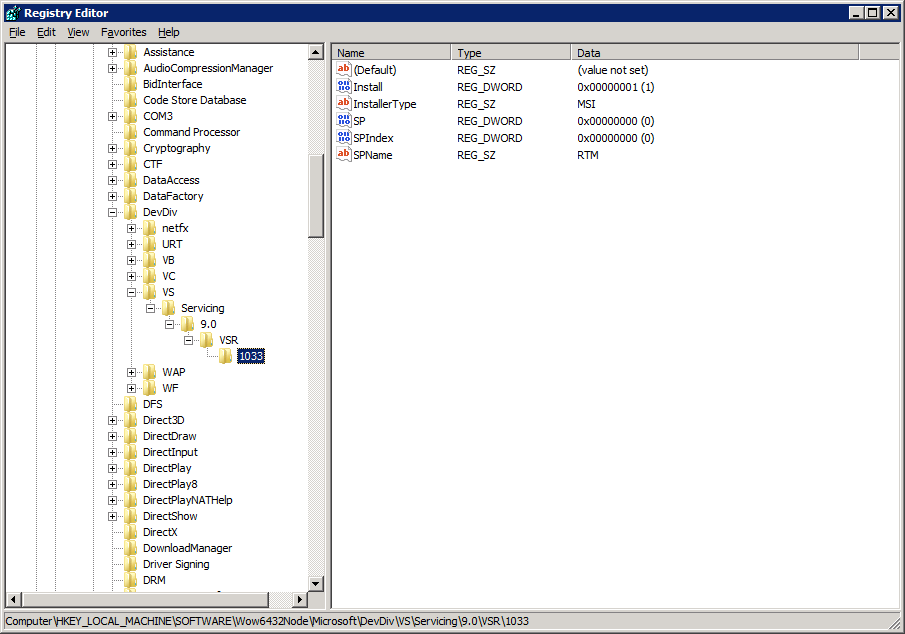Select the VC key
The height and width of the screenshot is (634, 905).
tap(169, 277)
